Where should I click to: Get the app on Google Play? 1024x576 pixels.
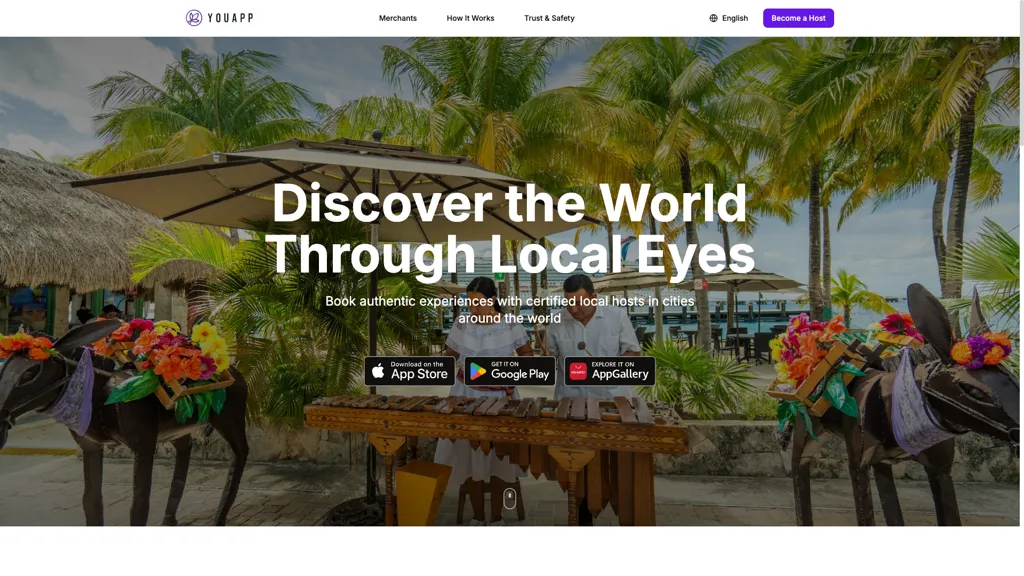point(509,371)
